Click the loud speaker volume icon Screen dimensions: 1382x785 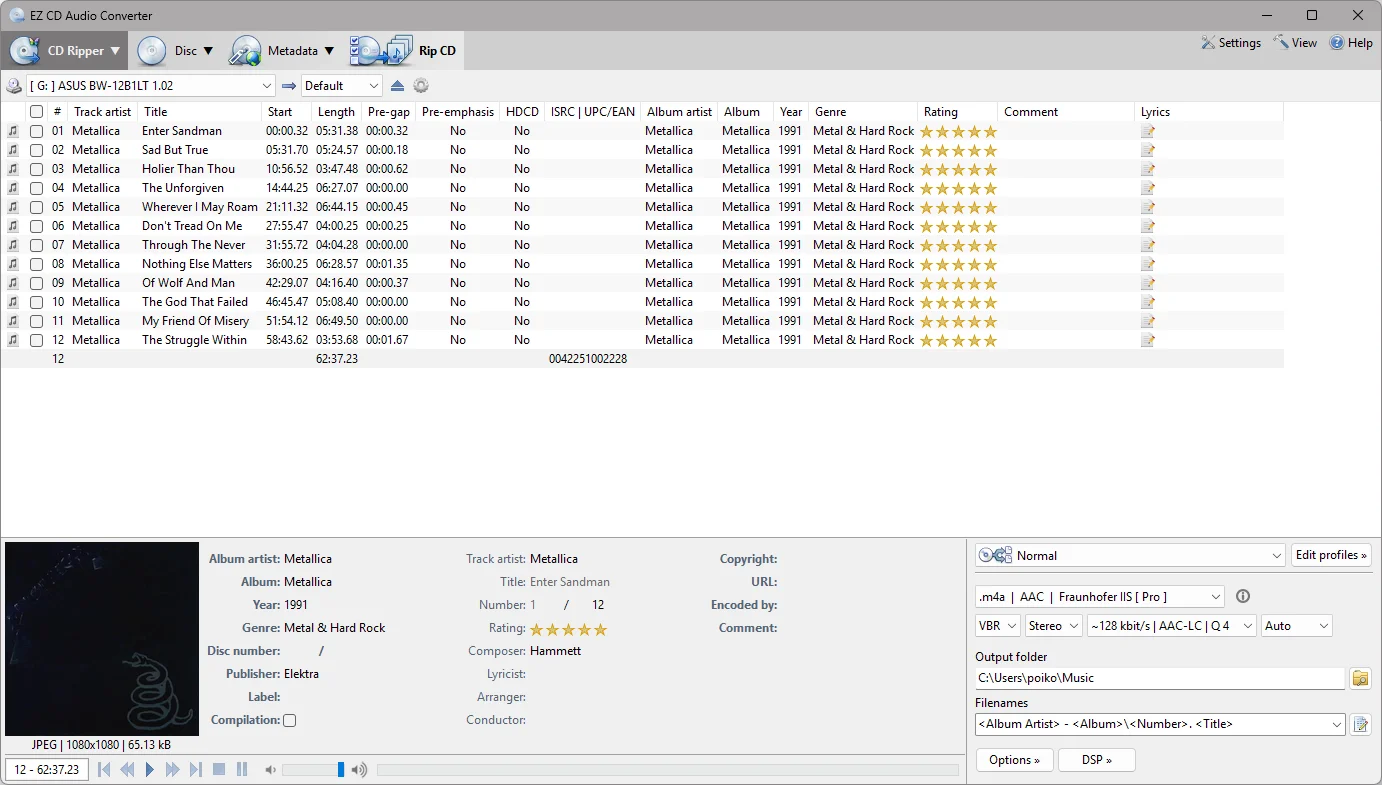pos(359,769)
